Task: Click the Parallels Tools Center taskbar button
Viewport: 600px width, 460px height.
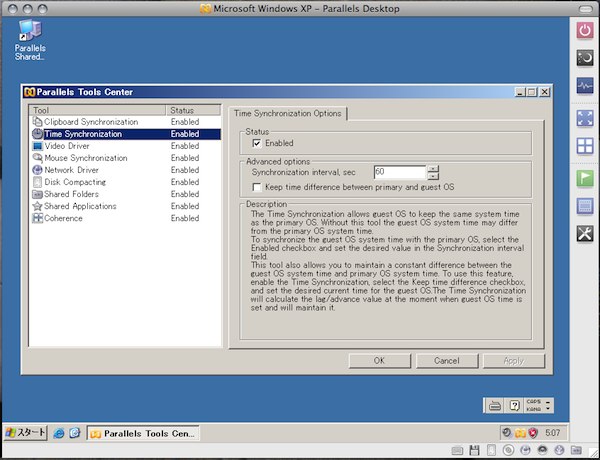Action: [x=143, y=433]
